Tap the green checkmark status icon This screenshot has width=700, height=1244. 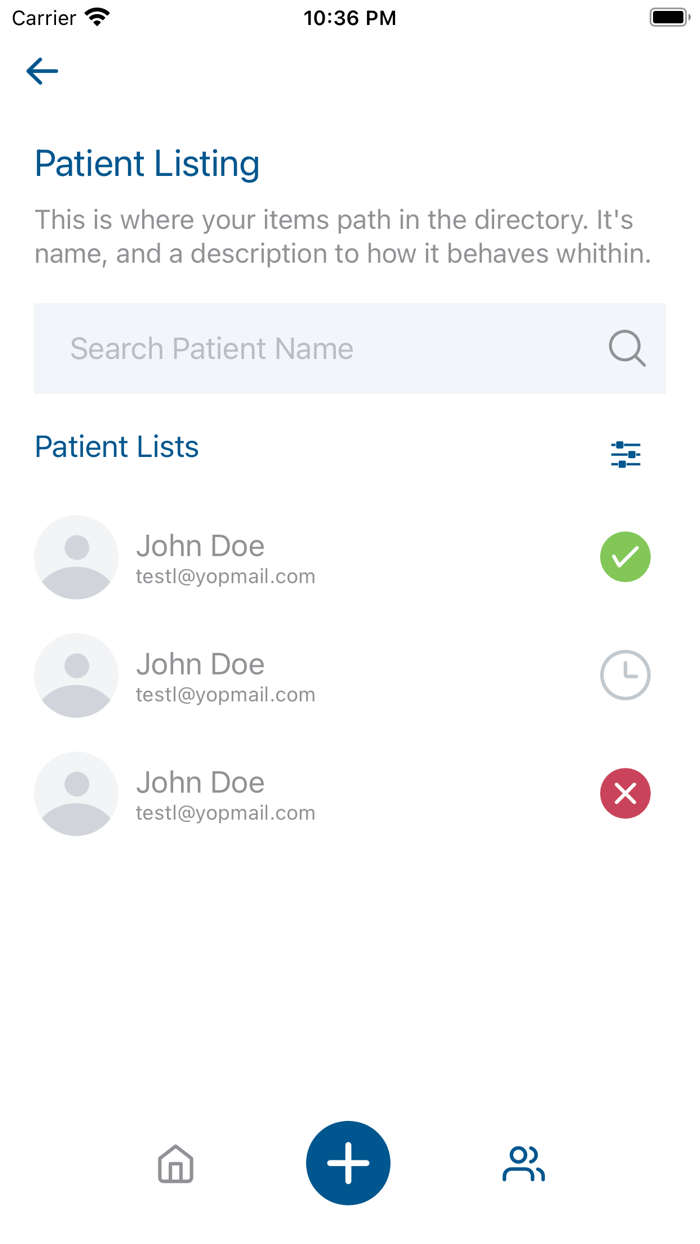point(625,557)
